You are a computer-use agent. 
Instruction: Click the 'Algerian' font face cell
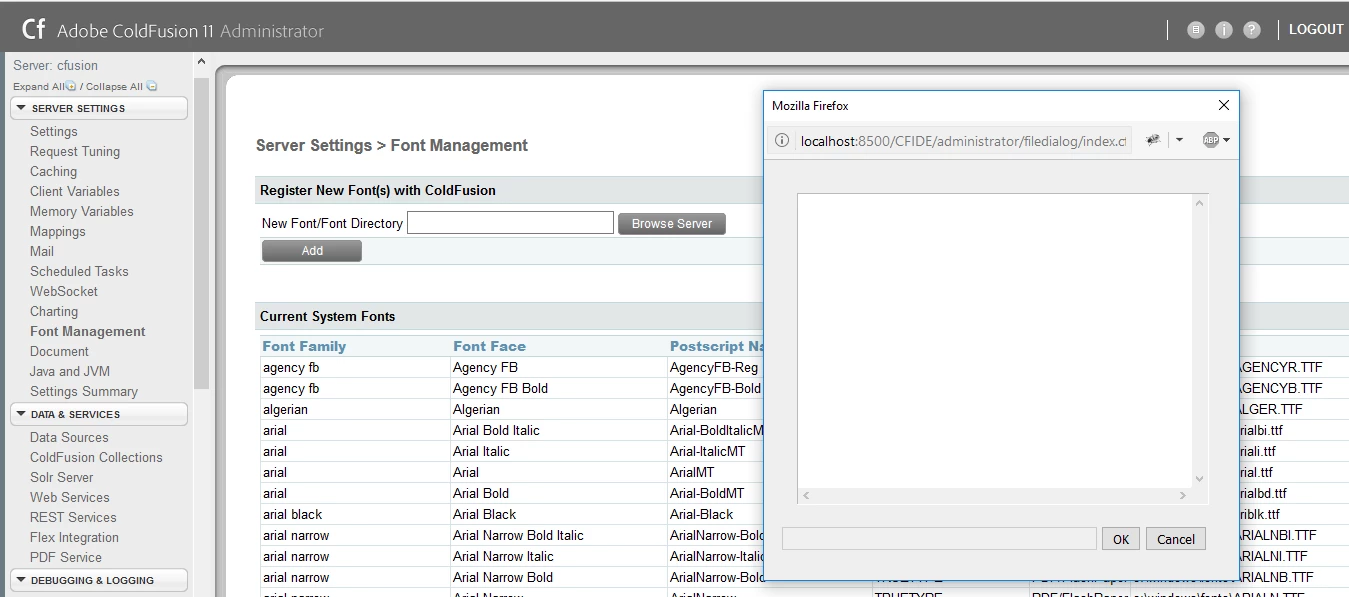click(476, 409)
